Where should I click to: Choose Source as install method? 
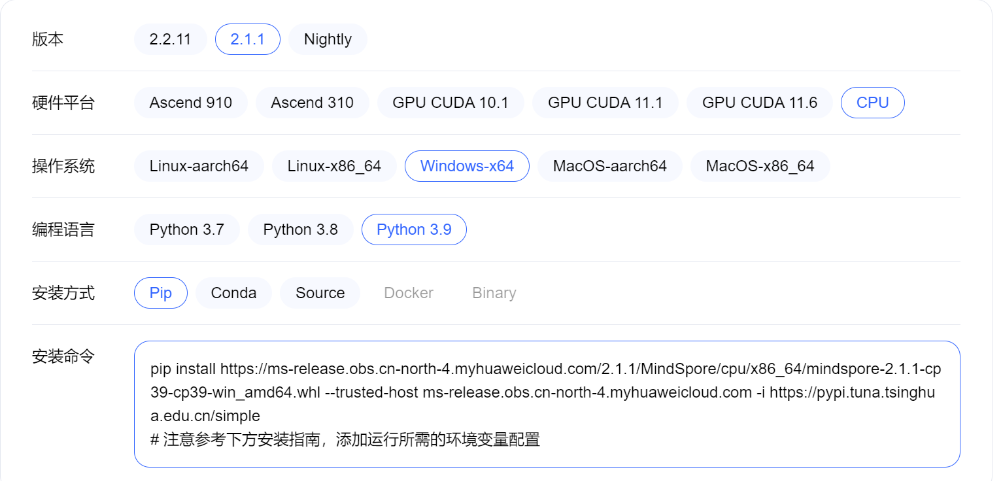click(320, 293)
